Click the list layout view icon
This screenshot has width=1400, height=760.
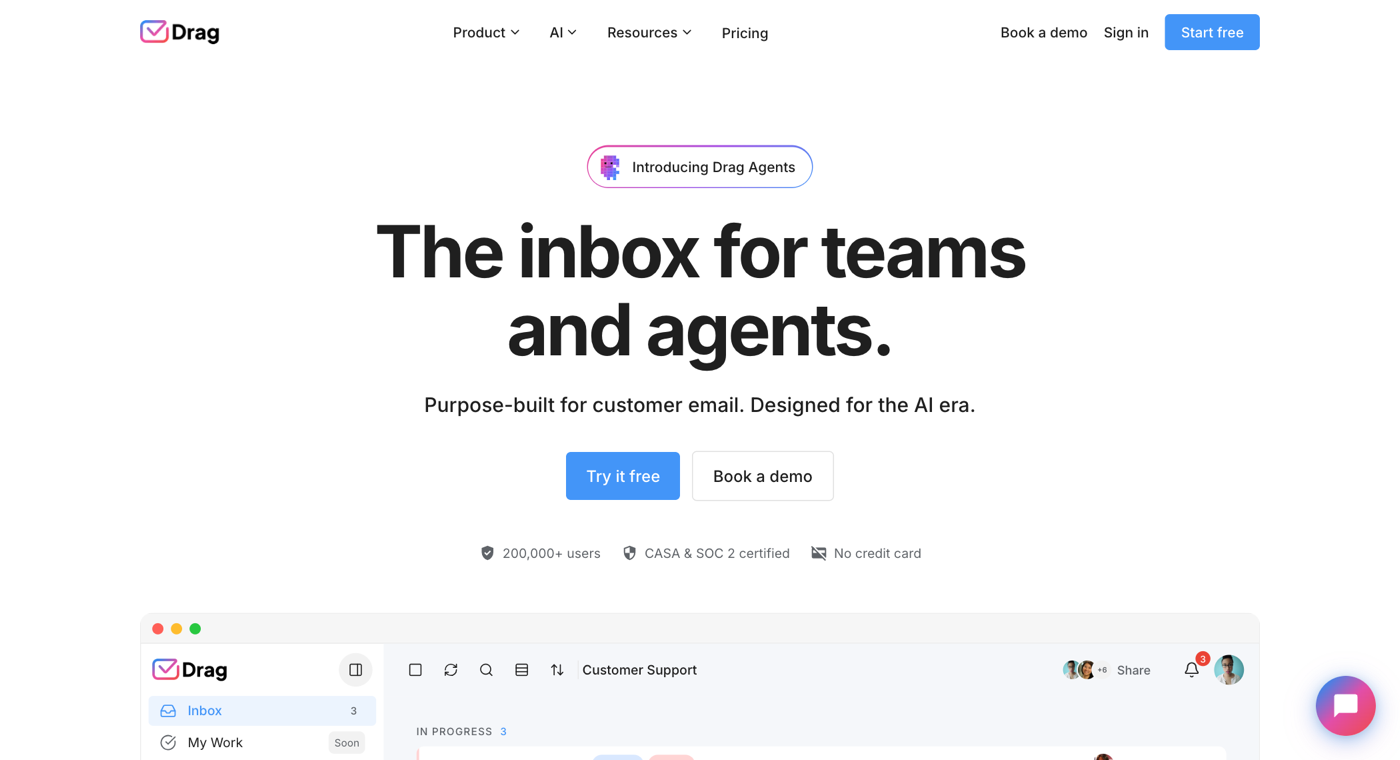(x=522, y=670)
